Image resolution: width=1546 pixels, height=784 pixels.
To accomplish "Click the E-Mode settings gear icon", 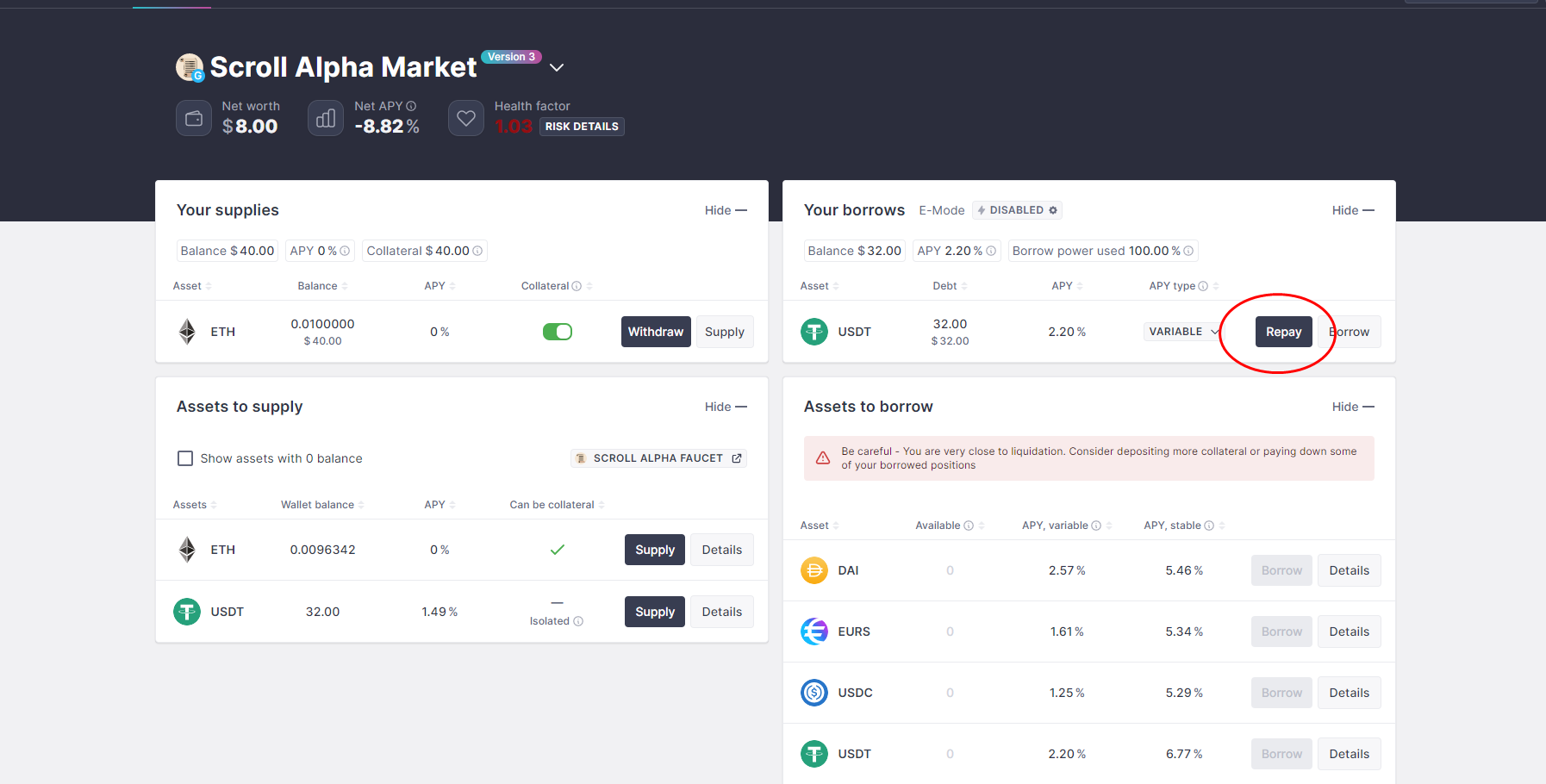I will 1053,210.
